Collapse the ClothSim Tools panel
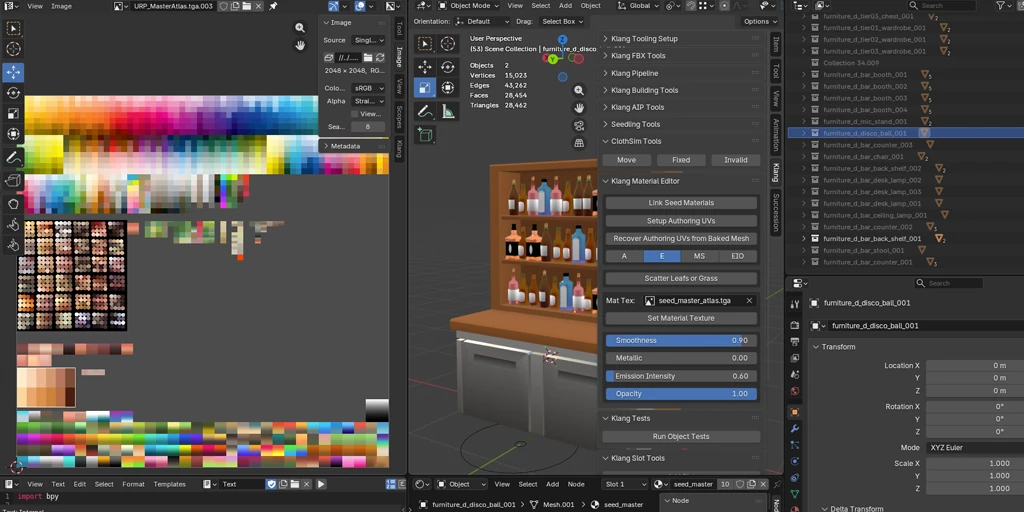The height and width of the screenshot is (512, 1024). (x=680, y=141)
